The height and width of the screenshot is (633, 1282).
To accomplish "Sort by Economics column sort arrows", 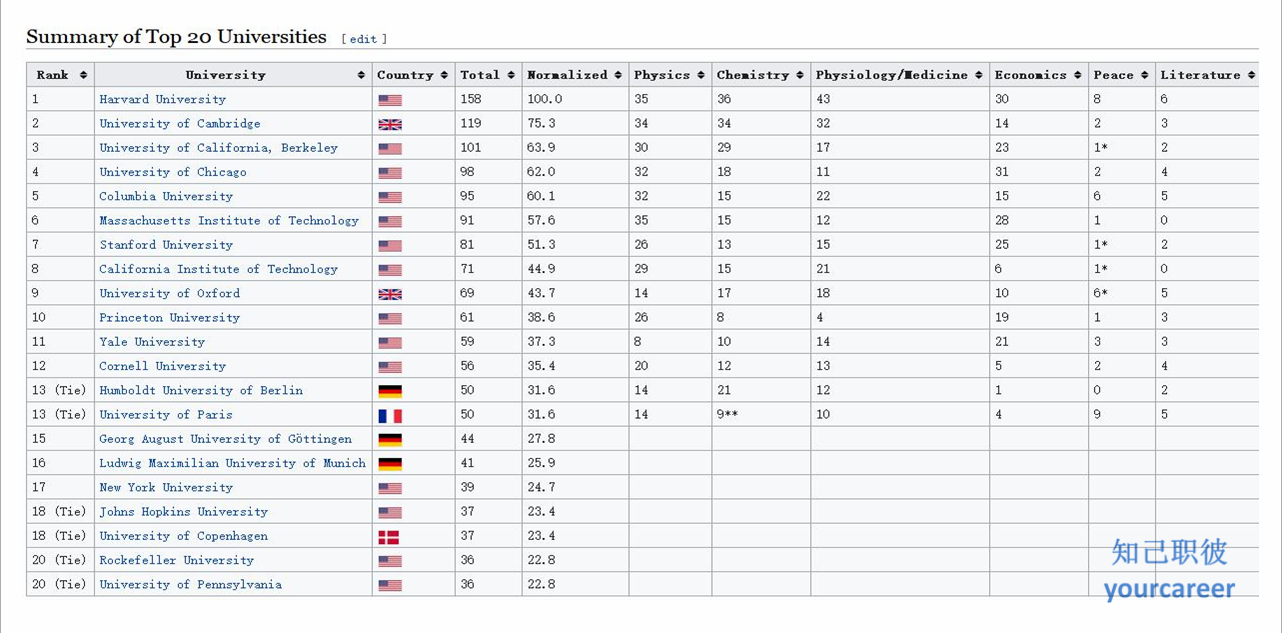I will [x=1078, y=75].
